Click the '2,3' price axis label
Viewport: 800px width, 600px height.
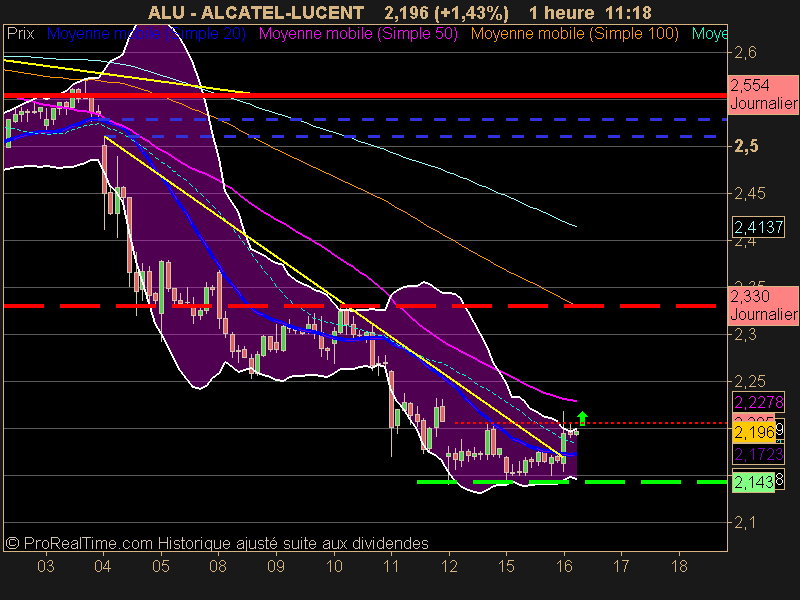coord(745,335)
